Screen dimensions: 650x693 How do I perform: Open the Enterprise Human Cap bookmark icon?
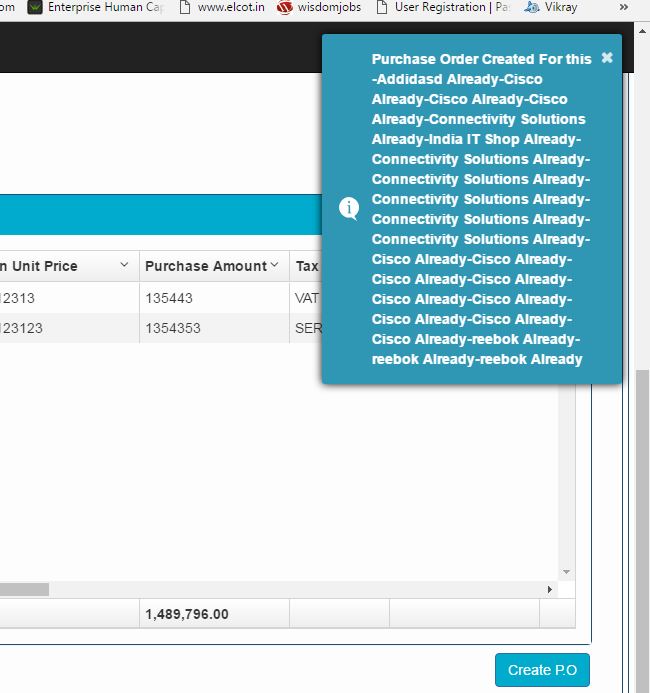tap(35, 7)
